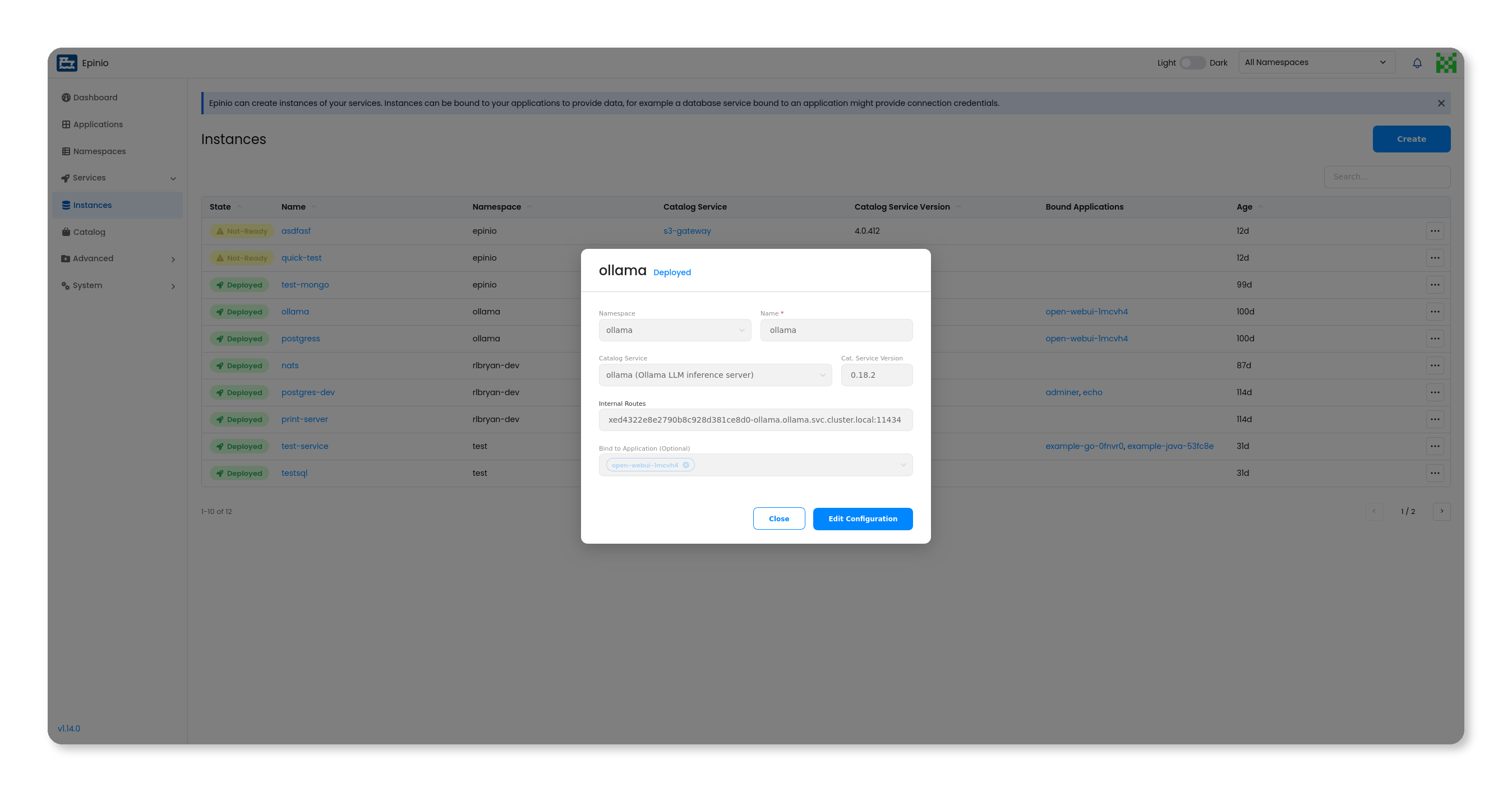
Task: Open actions menu for quick-test row
Action: tap(1435, 258)
